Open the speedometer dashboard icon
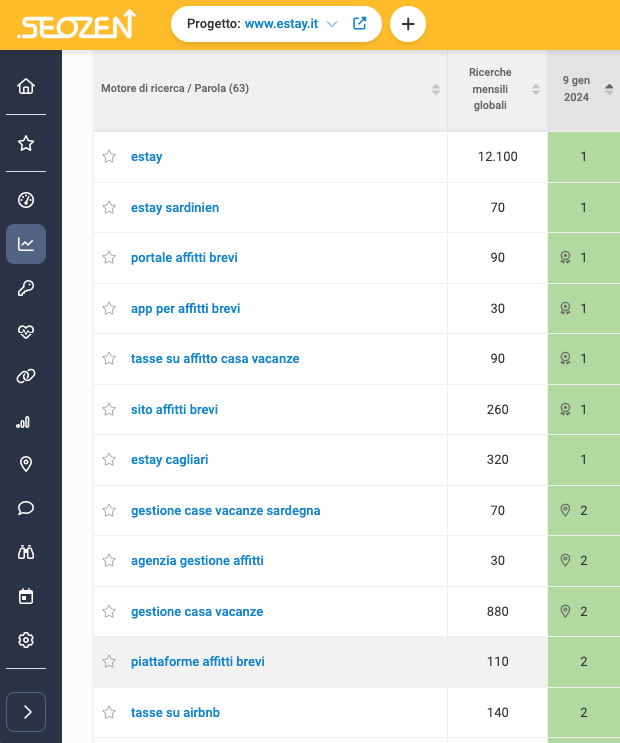This screenshot has height=743, width=620. (x=26, y=200)
